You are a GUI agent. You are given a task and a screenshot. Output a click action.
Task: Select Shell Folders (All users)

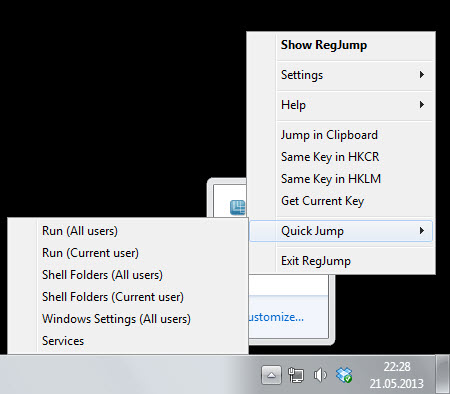[128, 275]
